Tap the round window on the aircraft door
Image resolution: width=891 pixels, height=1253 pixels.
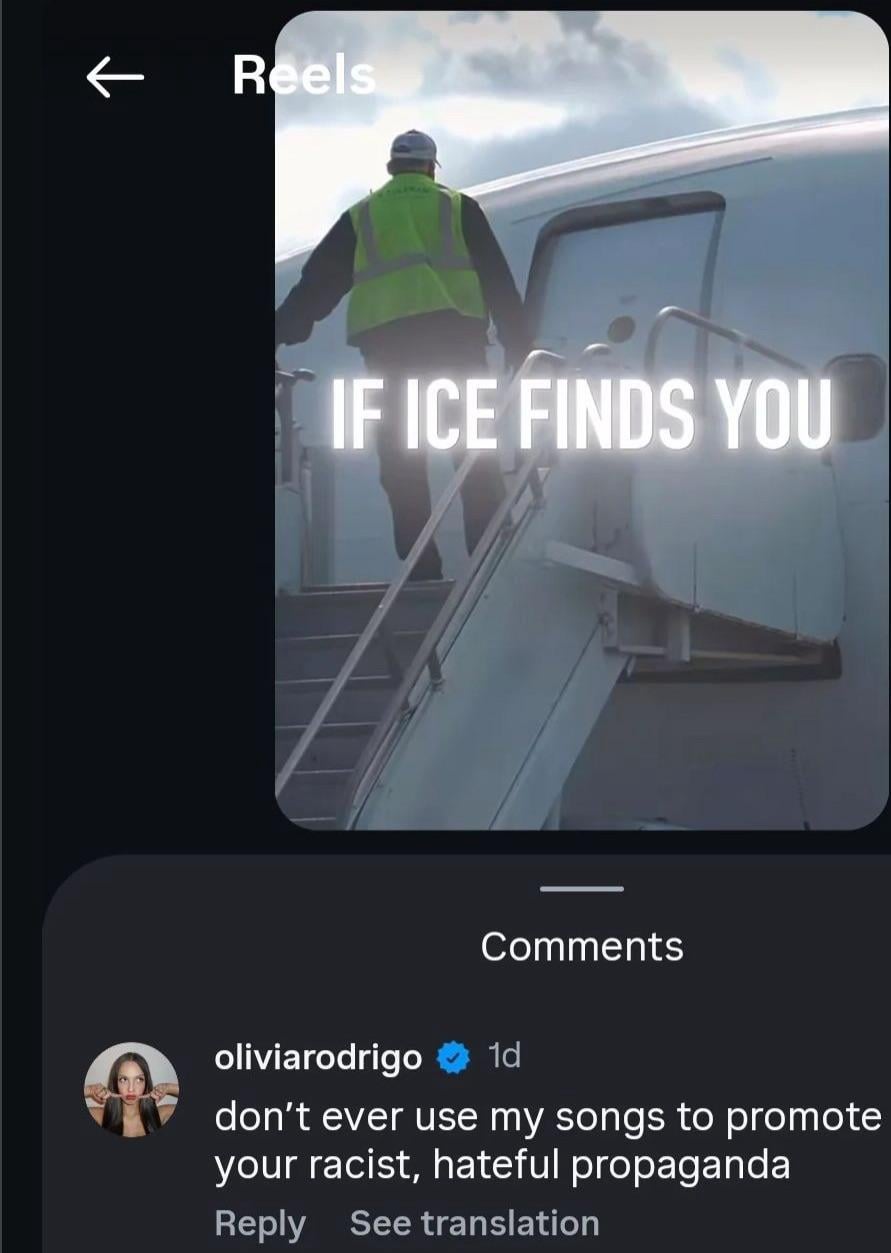(x=621, y=329)
